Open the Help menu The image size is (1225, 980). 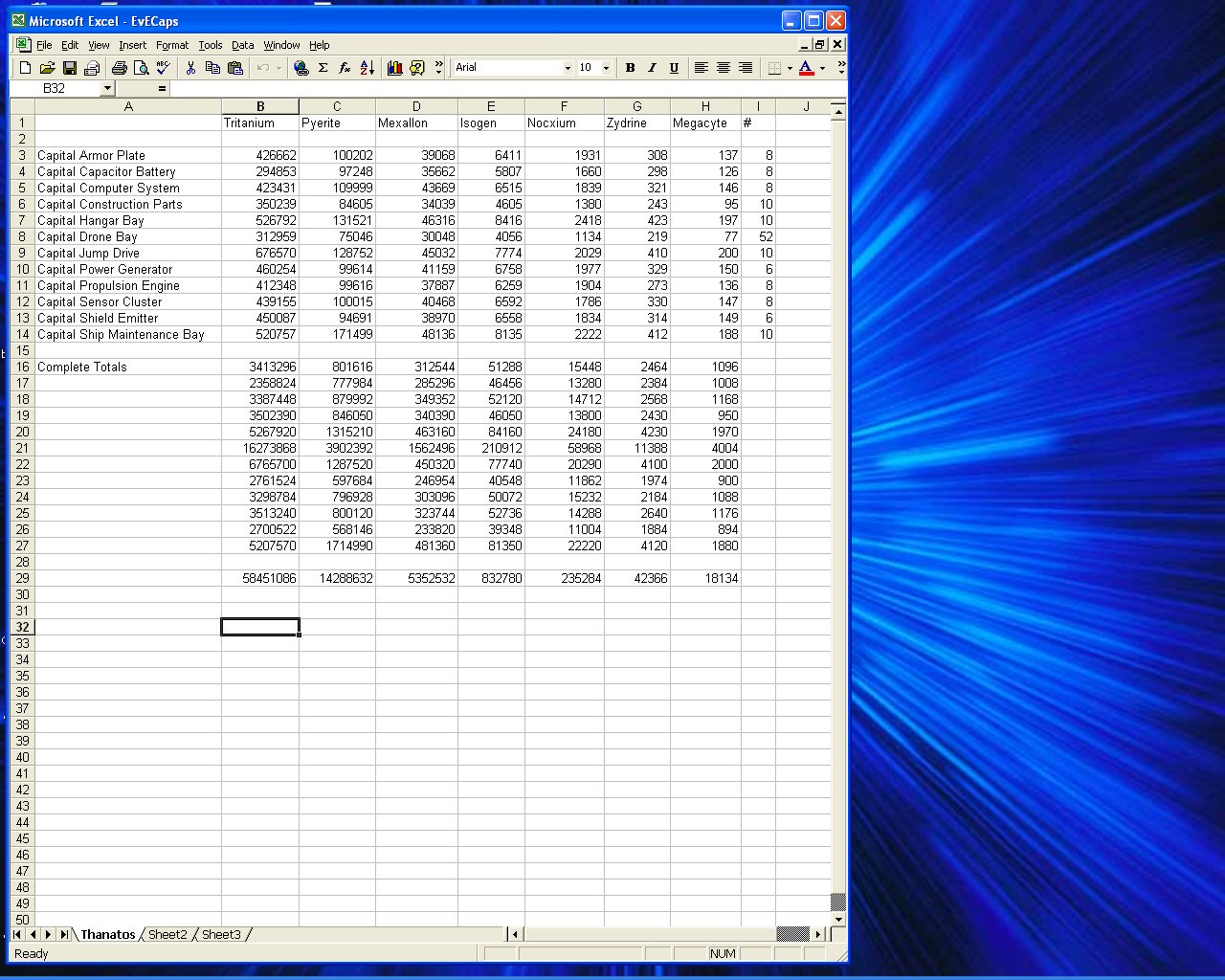(319, 45)
